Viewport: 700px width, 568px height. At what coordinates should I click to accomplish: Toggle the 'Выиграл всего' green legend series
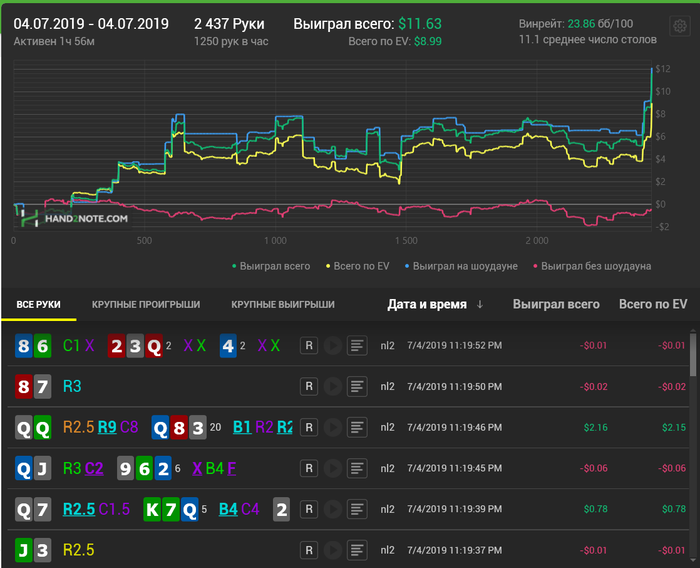tap(270, 266)
